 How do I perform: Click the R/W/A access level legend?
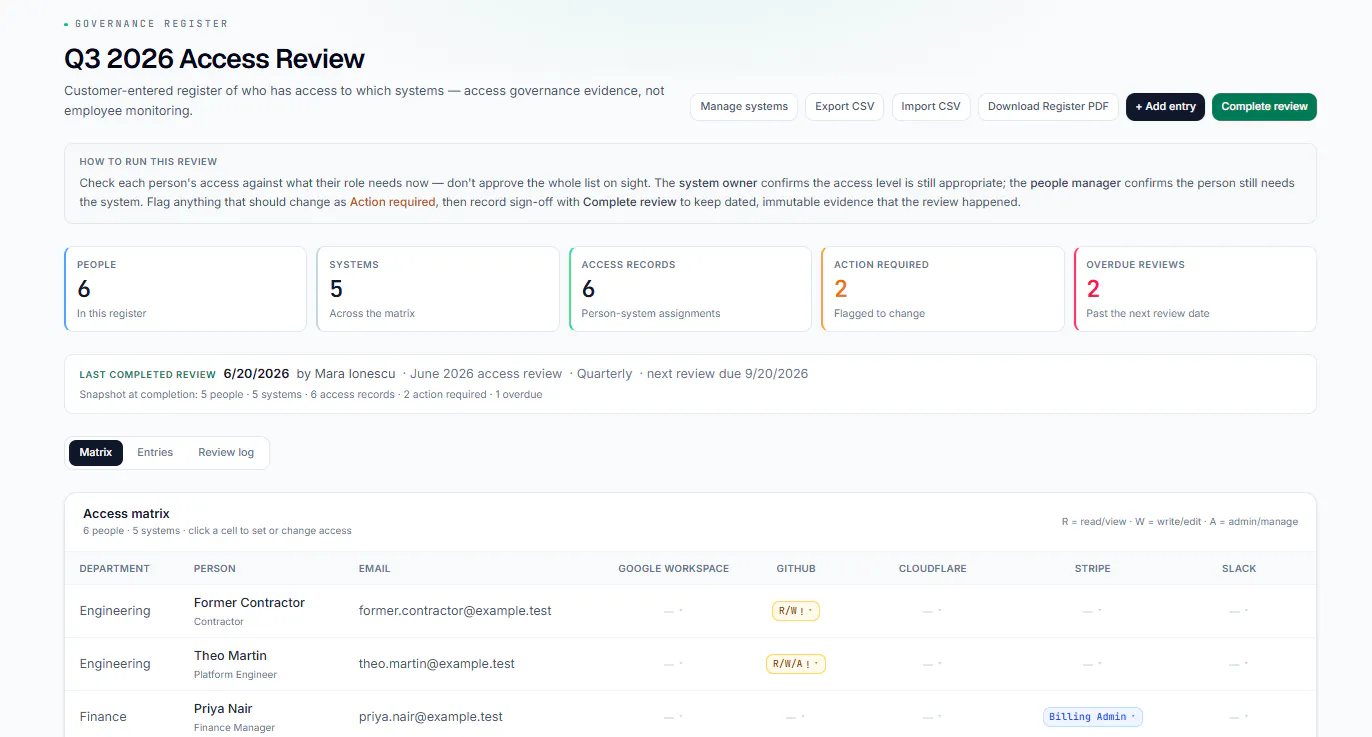point(1180,521)
